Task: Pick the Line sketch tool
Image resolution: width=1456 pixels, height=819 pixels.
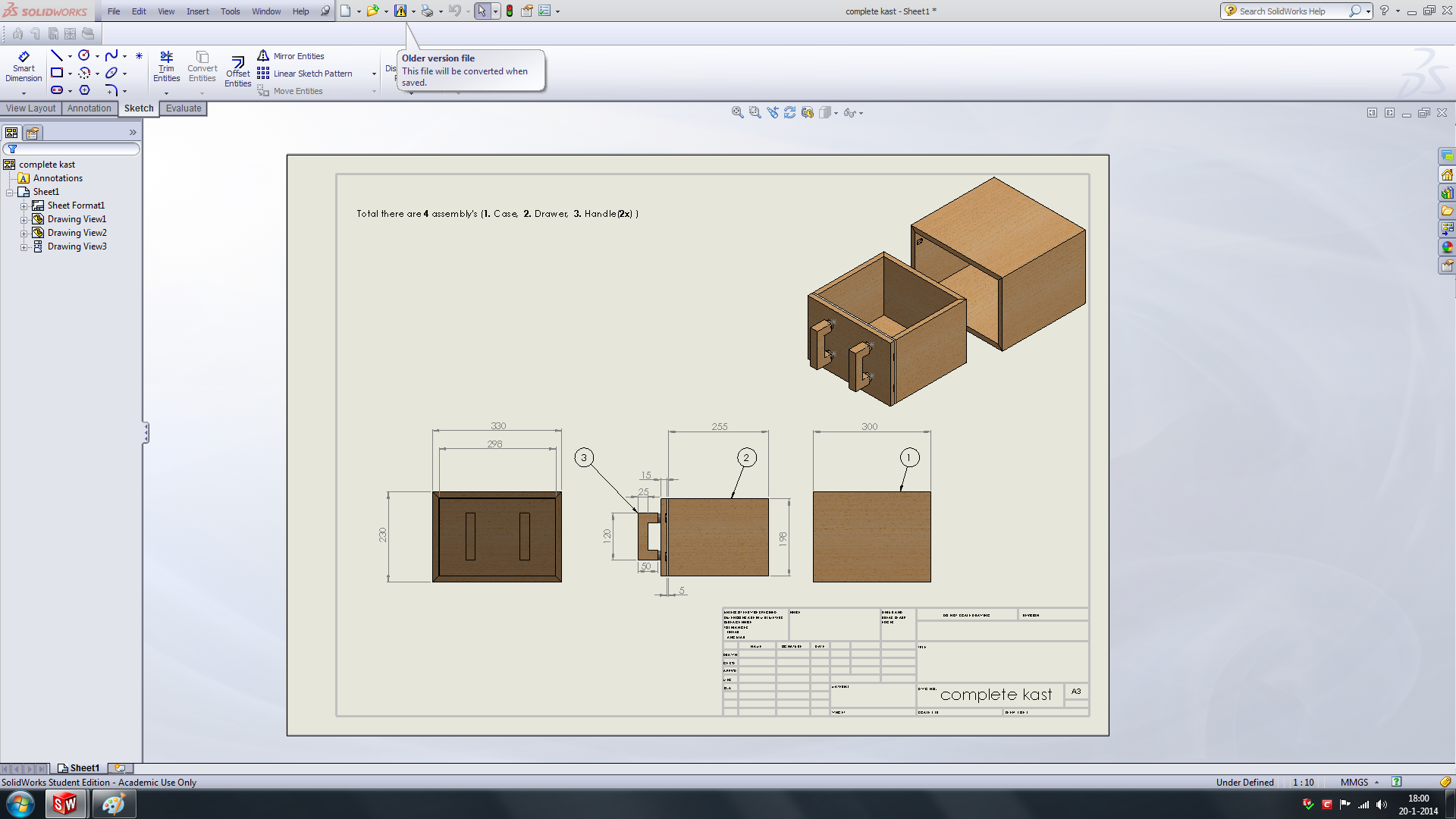Action: tap(57, 55)
